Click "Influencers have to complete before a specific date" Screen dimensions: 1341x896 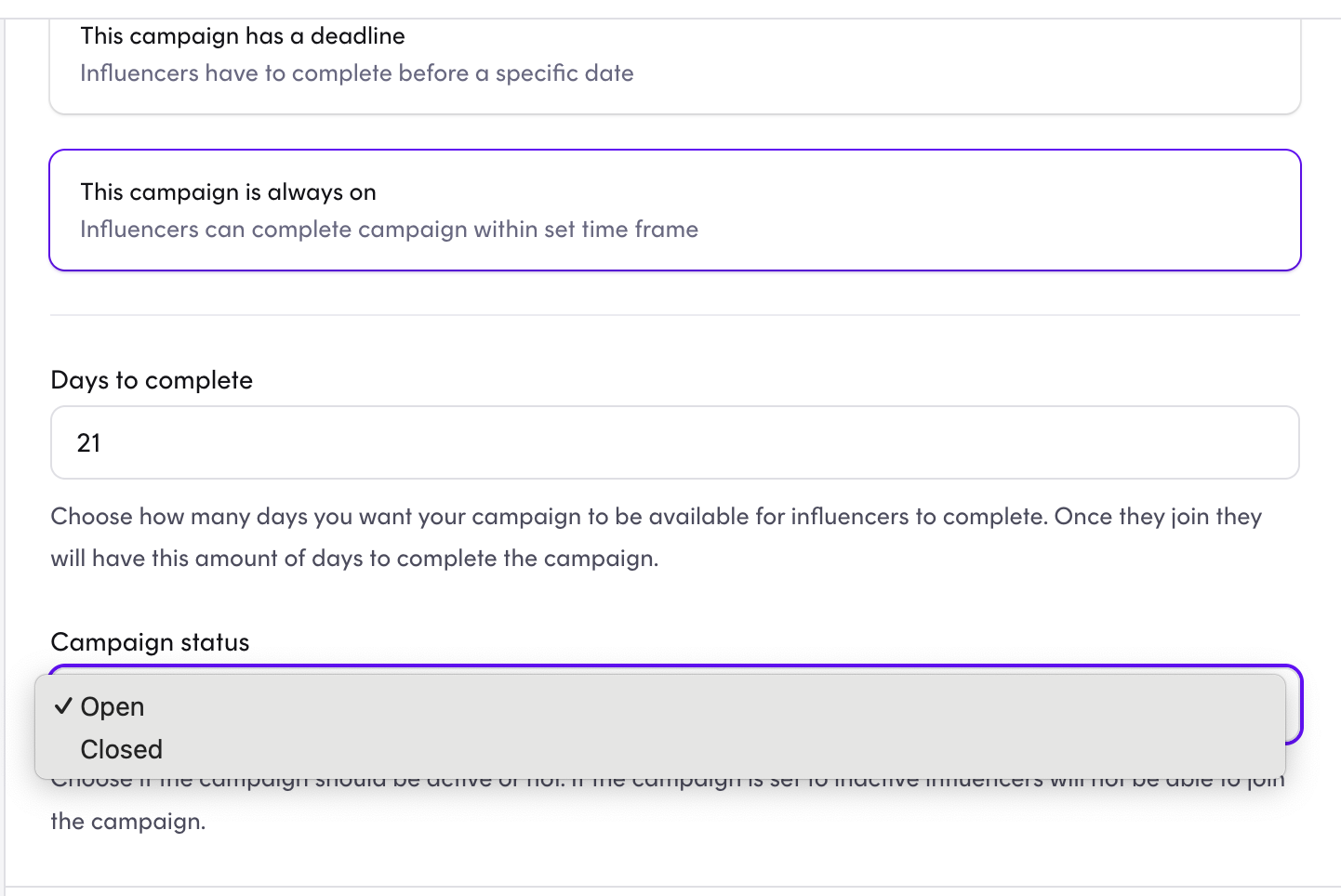click(x=357, y=73)
